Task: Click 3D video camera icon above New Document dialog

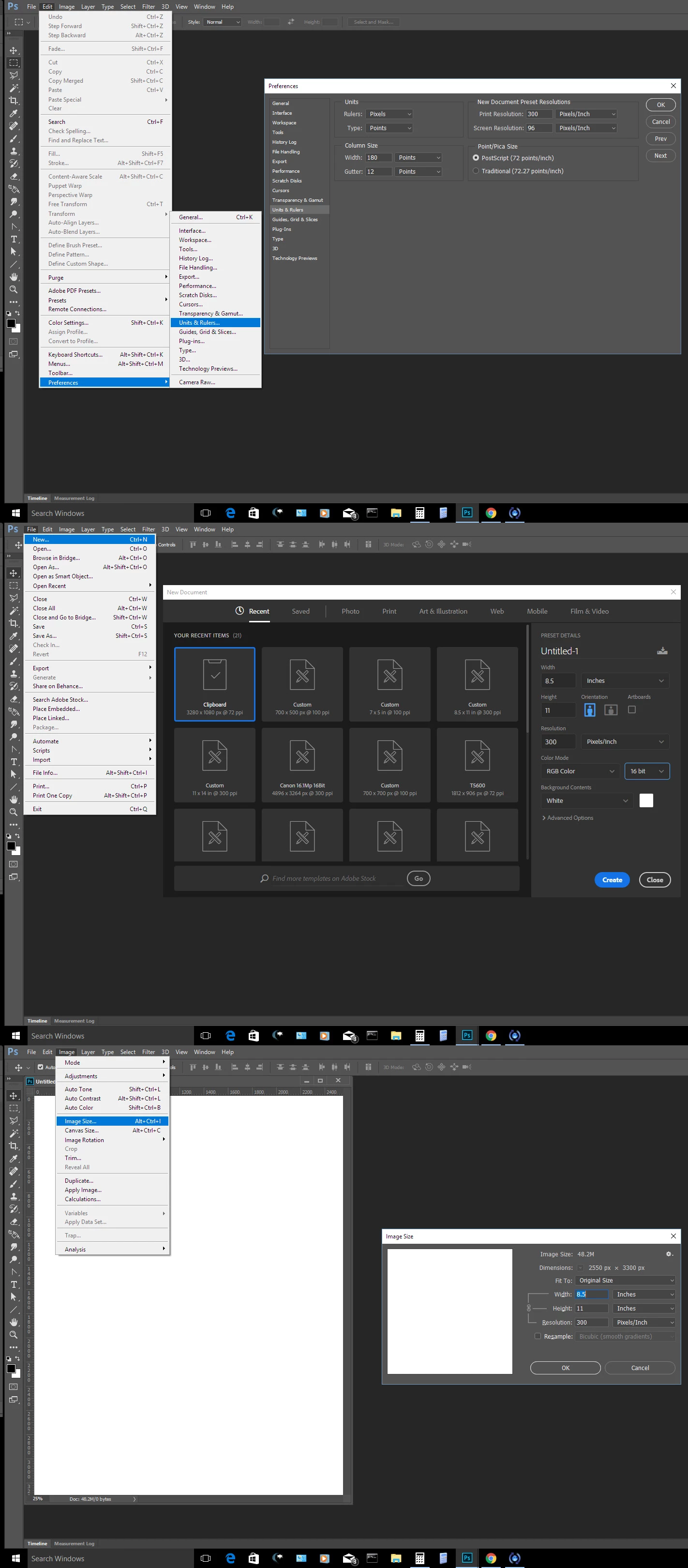Action: click(x=466, y=544)
